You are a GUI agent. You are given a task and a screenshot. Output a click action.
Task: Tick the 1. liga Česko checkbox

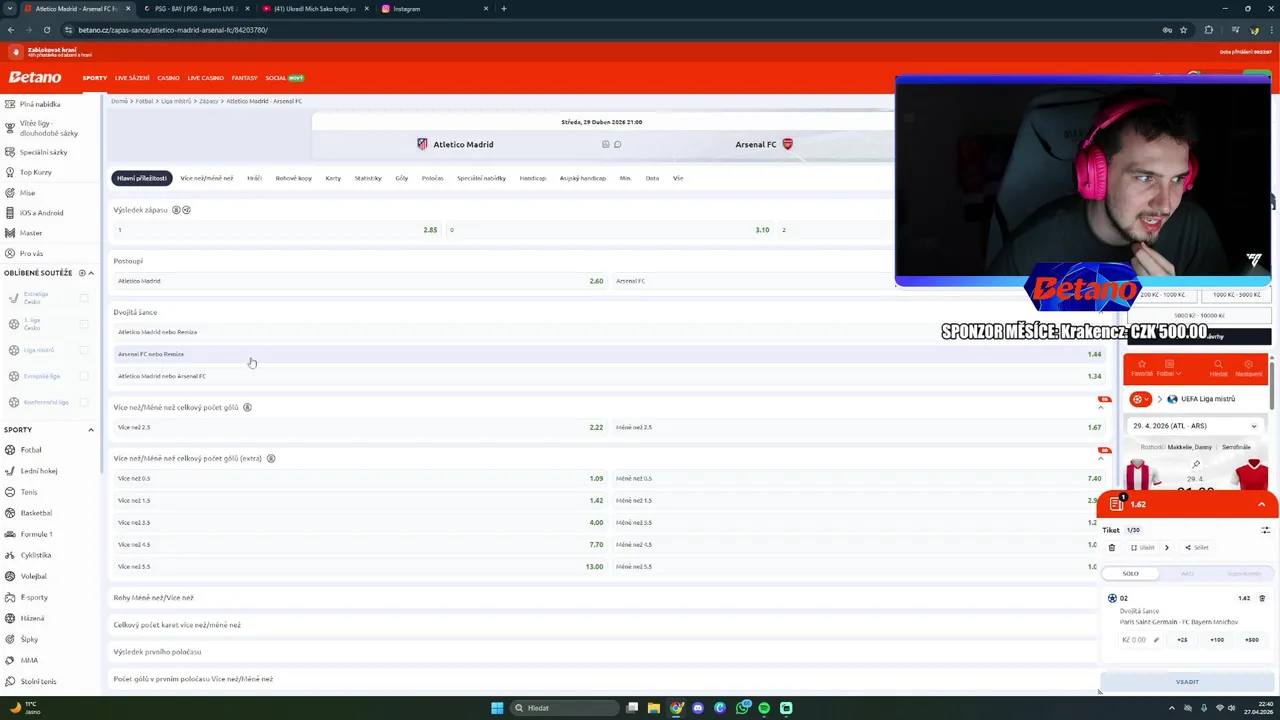point(84,324)
